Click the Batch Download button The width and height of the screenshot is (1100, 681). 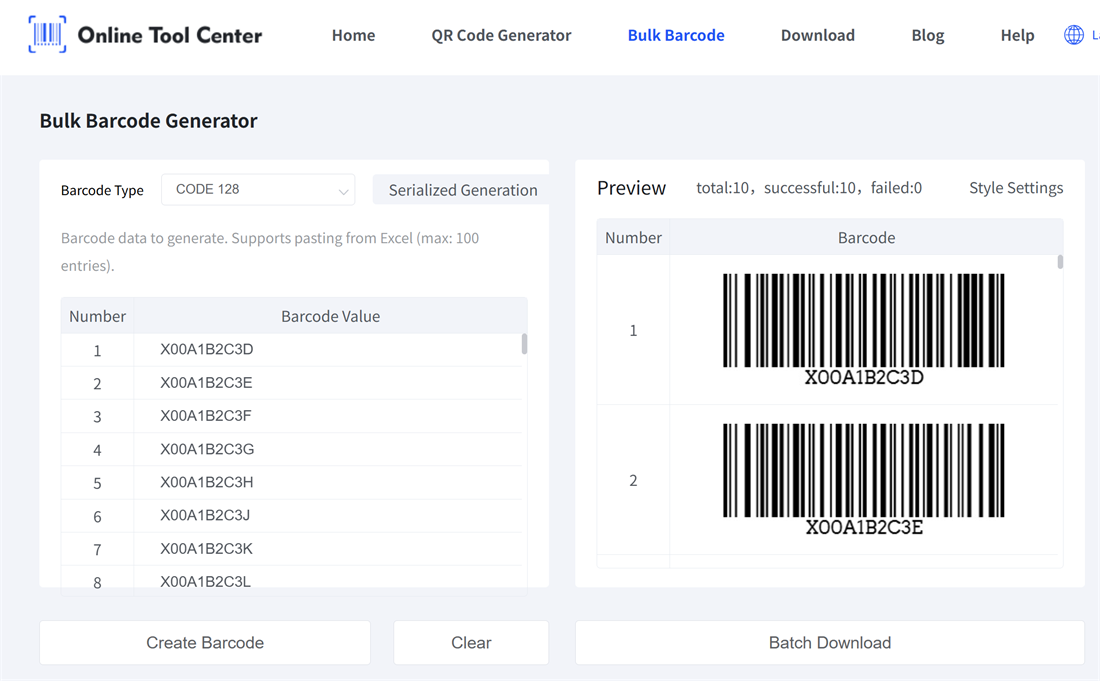click(x=830, y=642)
